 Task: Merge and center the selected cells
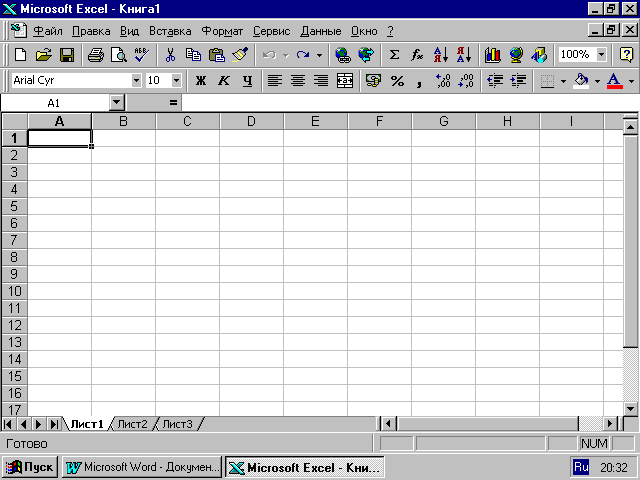pos(345,80)
